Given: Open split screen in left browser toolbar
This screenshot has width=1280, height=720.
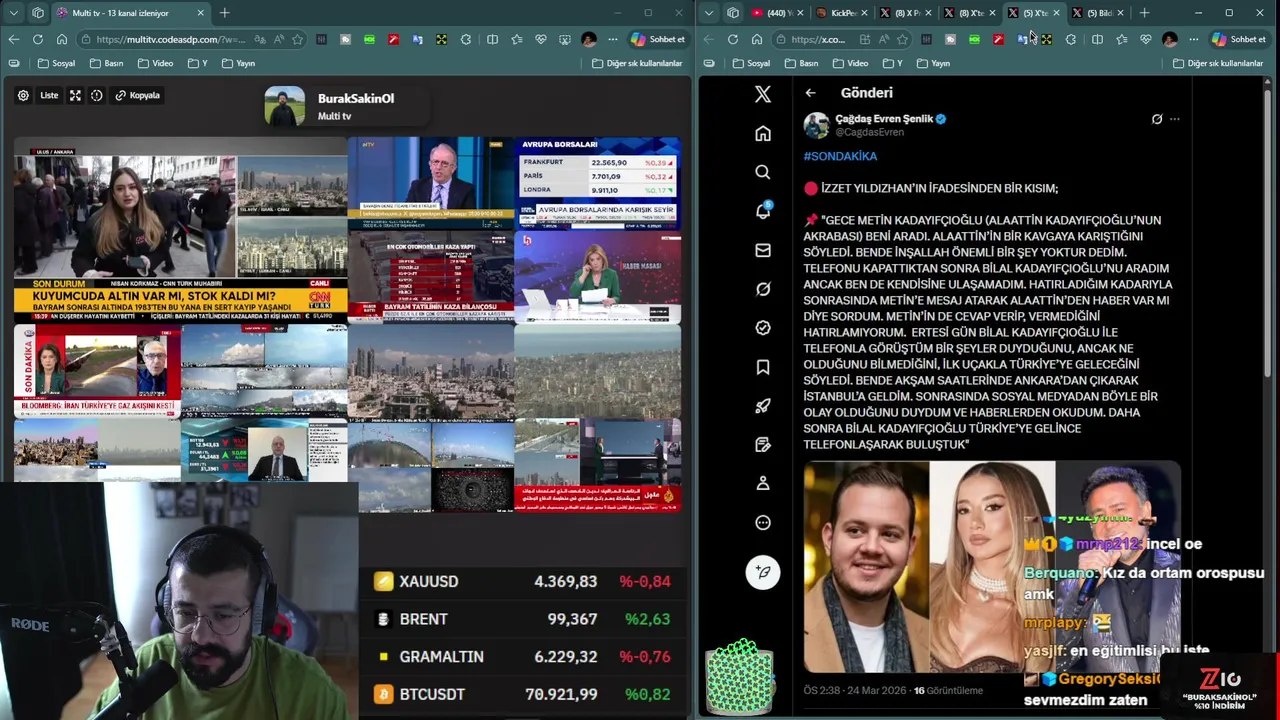Looking at the screenshot, I should point(492,39).
